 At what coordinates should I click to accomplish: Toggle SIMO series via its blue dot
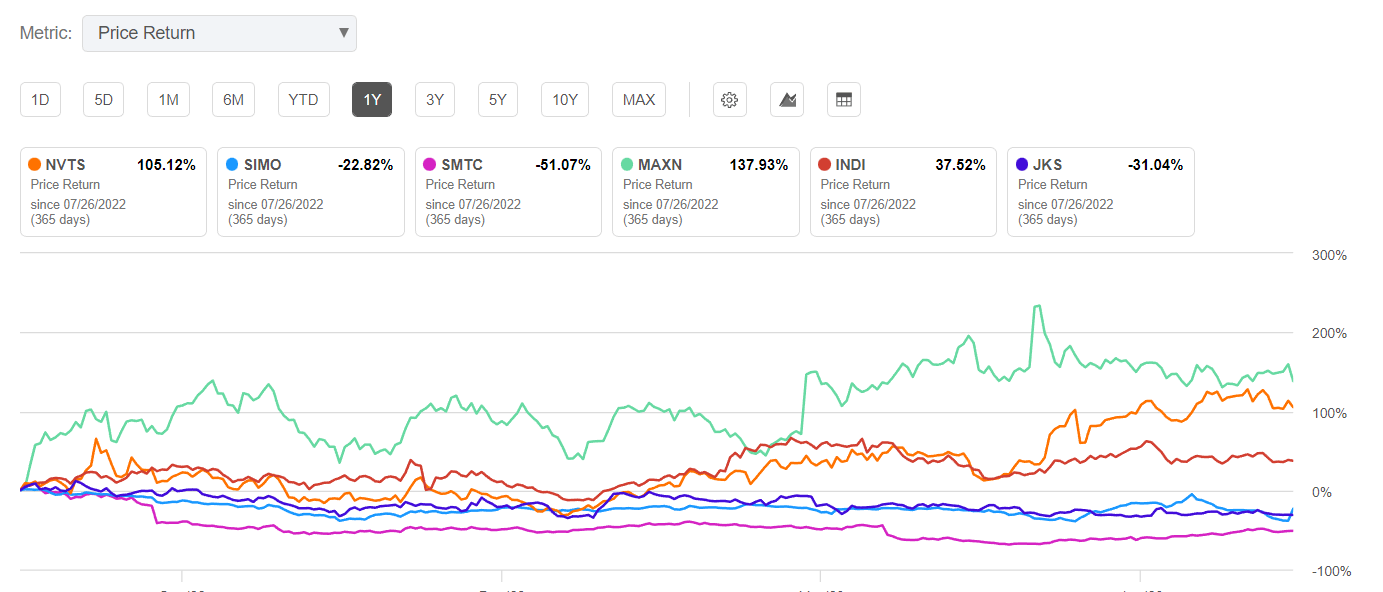pos(231,164)
